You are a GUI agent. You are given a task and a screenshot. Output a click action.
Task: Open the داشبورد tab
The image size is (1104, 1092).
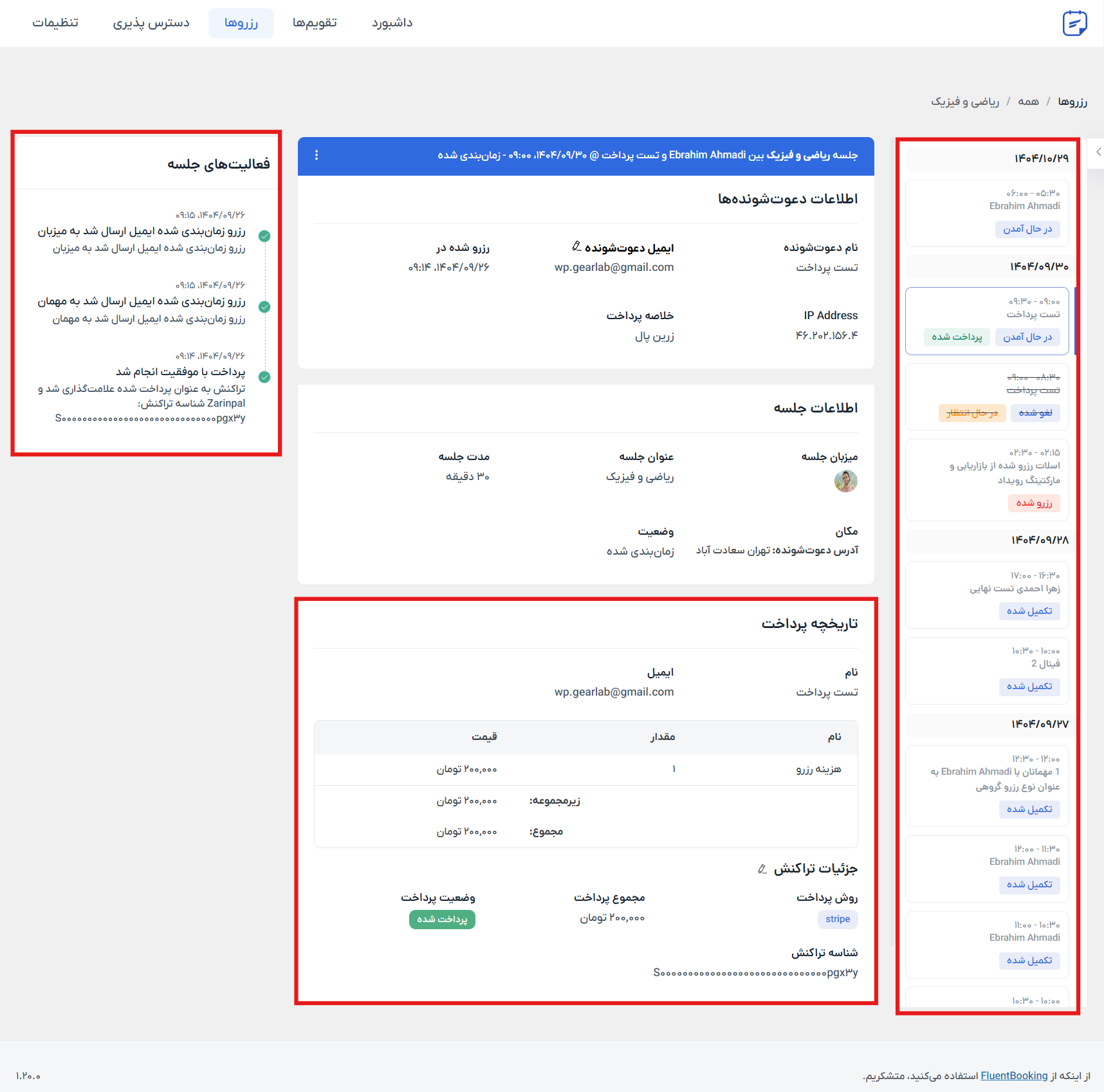[392, 23]
